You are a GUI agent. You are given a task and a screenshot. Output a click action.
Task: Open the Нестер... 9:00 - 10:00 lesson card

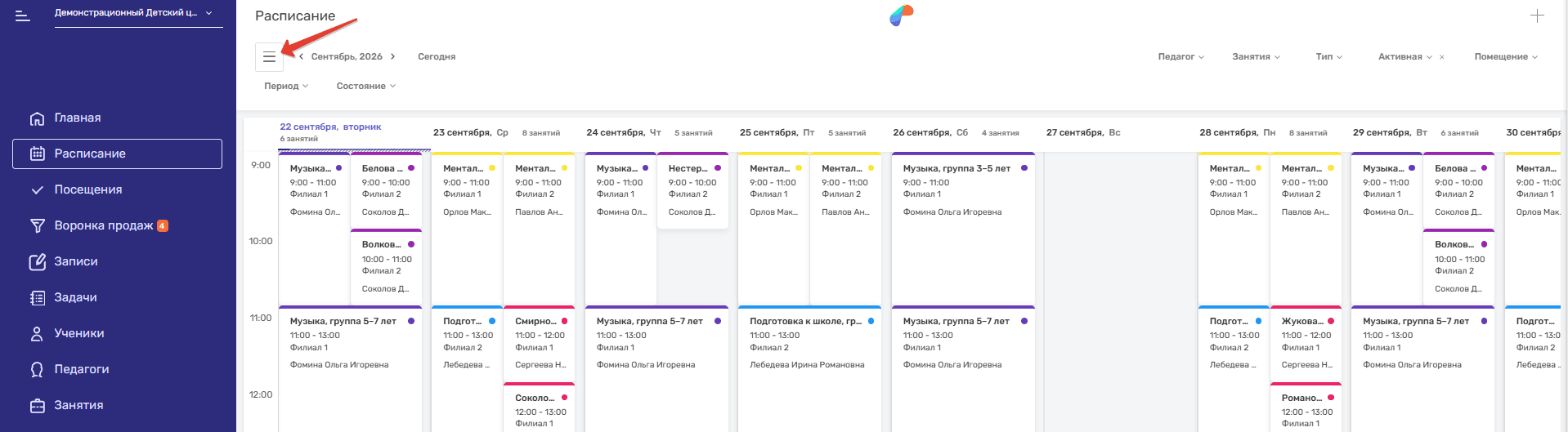(x=692, y=189)
